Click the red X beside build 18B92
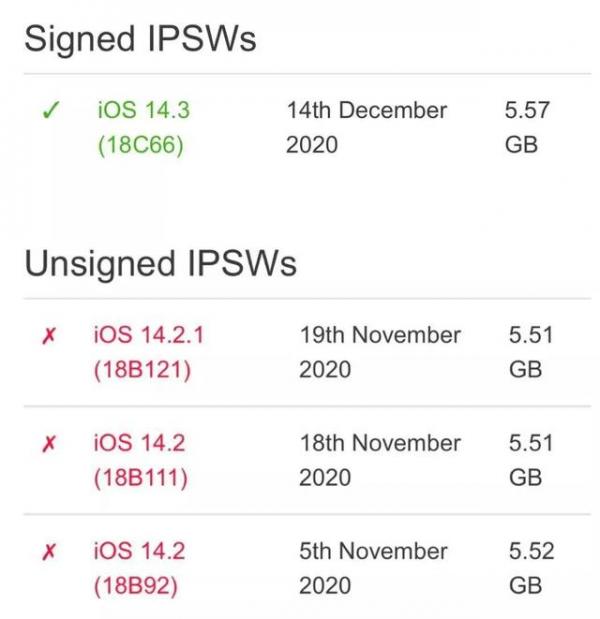The width and height of the screenshot is (600, 619). 49,552
